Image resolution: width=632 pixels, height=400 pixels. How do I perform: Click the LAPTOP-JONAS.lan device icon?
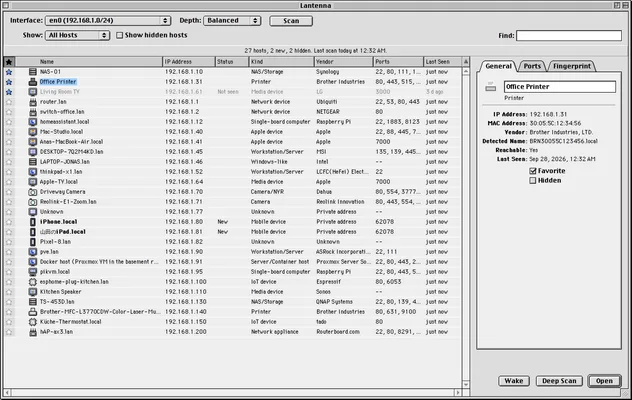(x=33, y=162)
